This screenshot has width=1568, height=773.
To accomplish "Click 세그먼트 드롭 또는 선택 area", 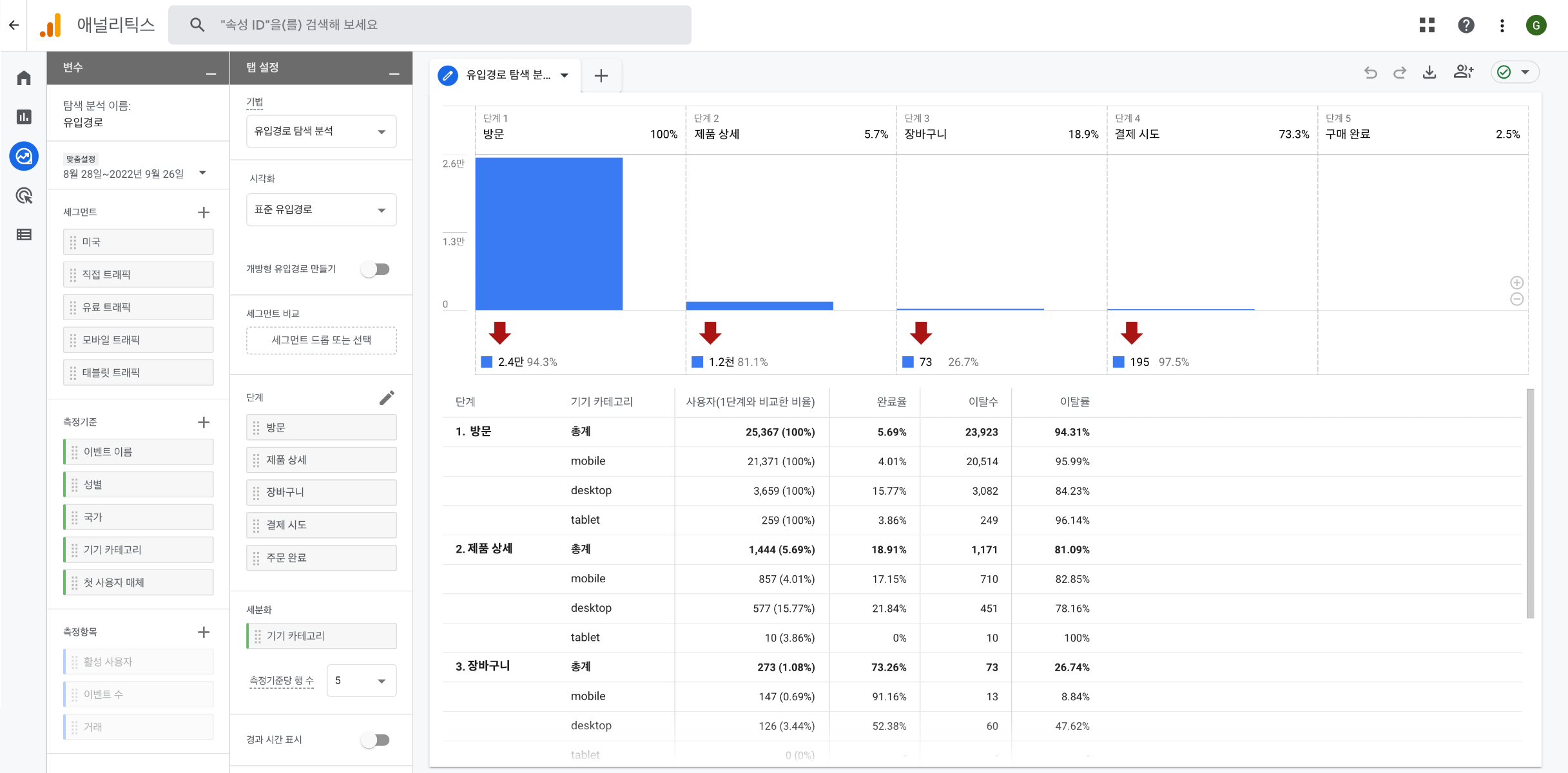I will tap(321, 340).
